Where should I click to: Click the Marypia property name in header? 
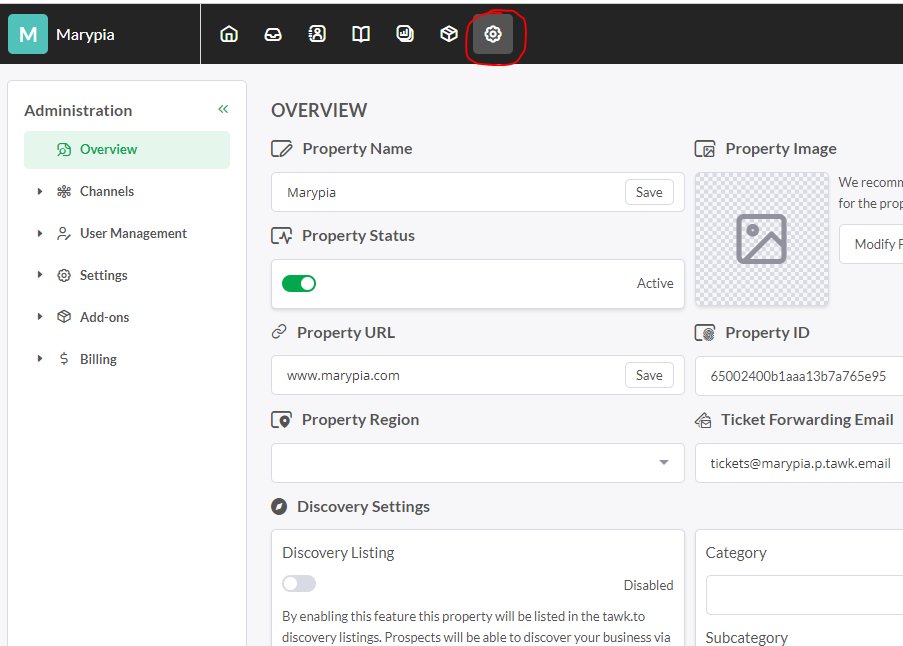85,35
